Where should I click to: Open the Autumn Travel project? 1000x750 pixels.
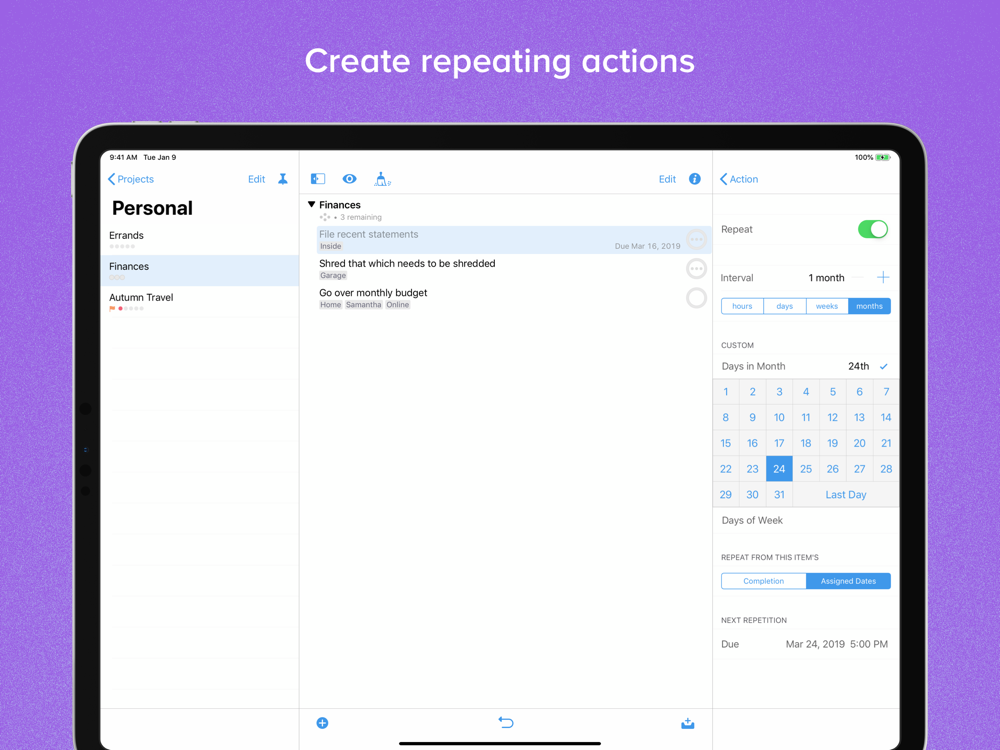click(200, 302)
